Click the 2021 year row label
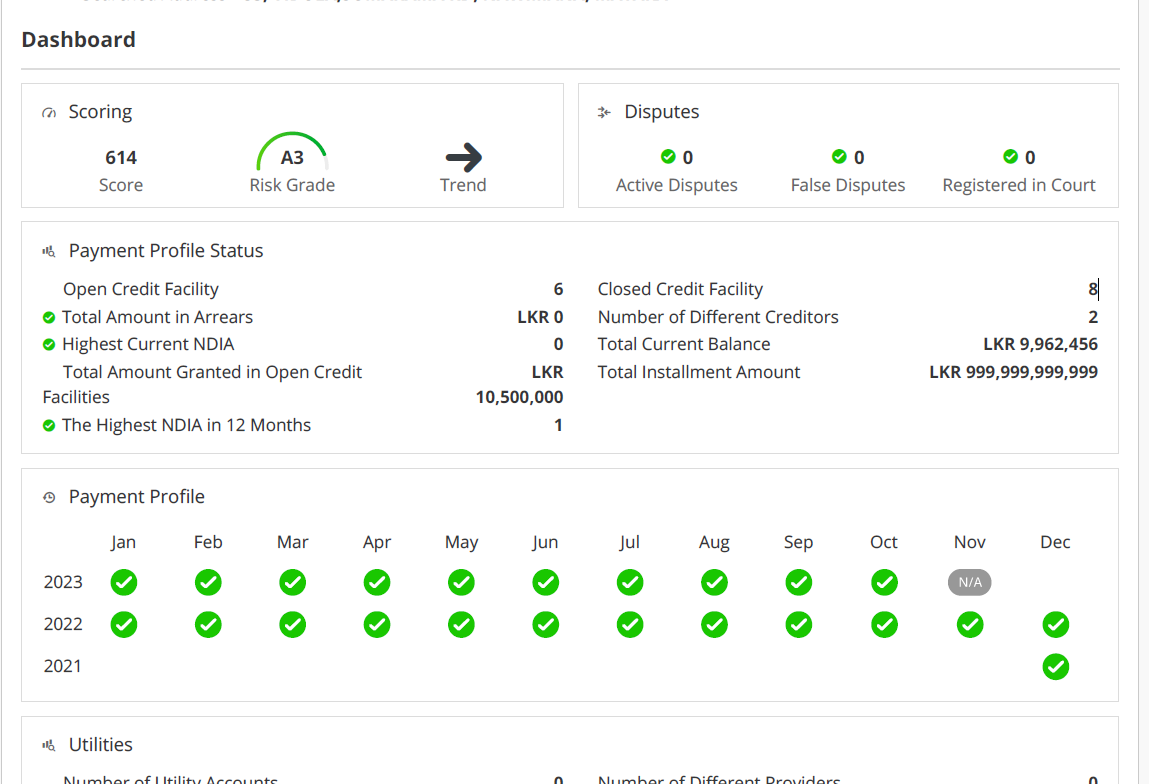 (63, 666)
